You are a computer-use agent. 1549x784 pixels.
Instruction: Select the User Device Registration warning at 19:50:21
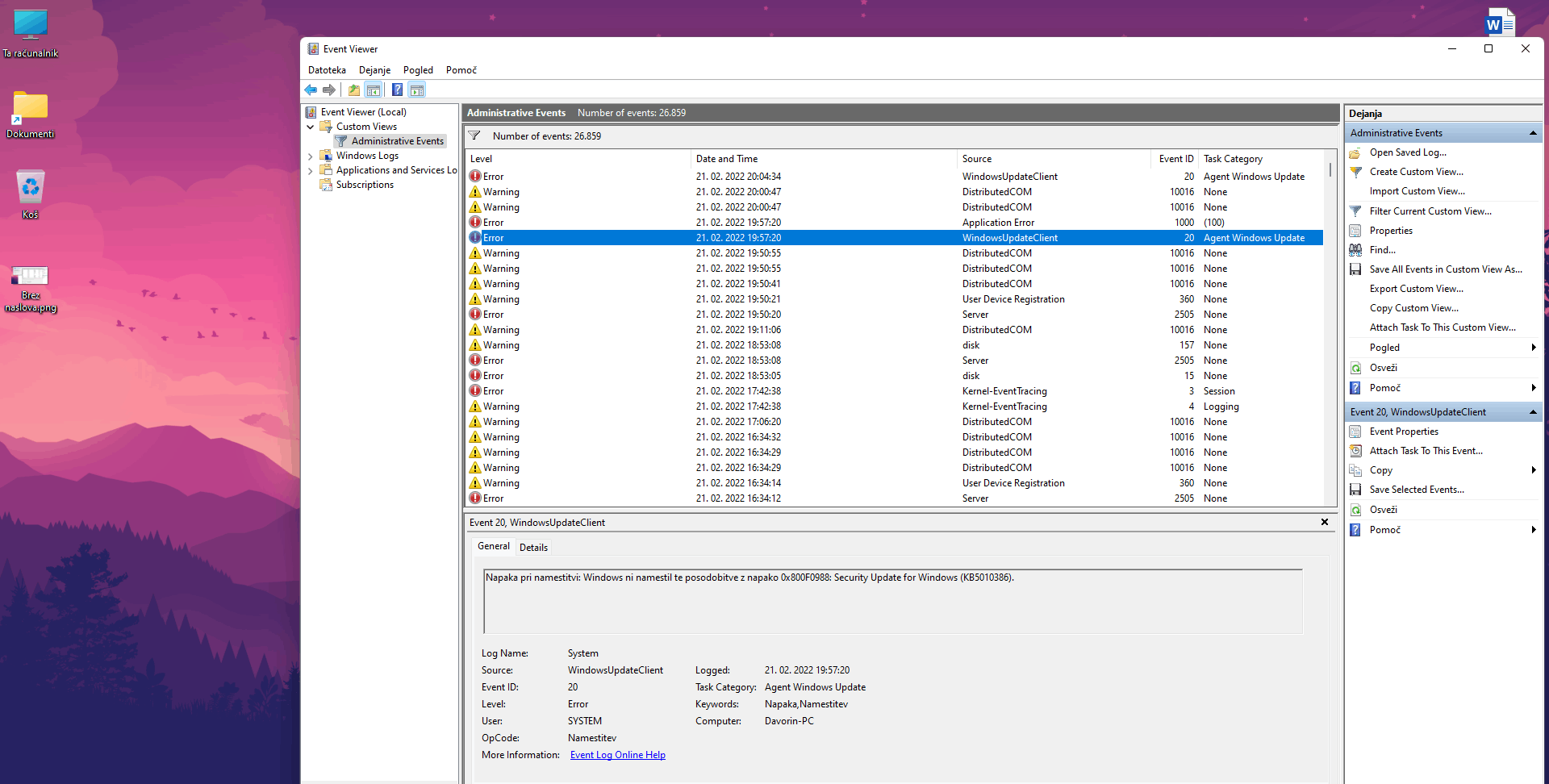tap(894, 299)
